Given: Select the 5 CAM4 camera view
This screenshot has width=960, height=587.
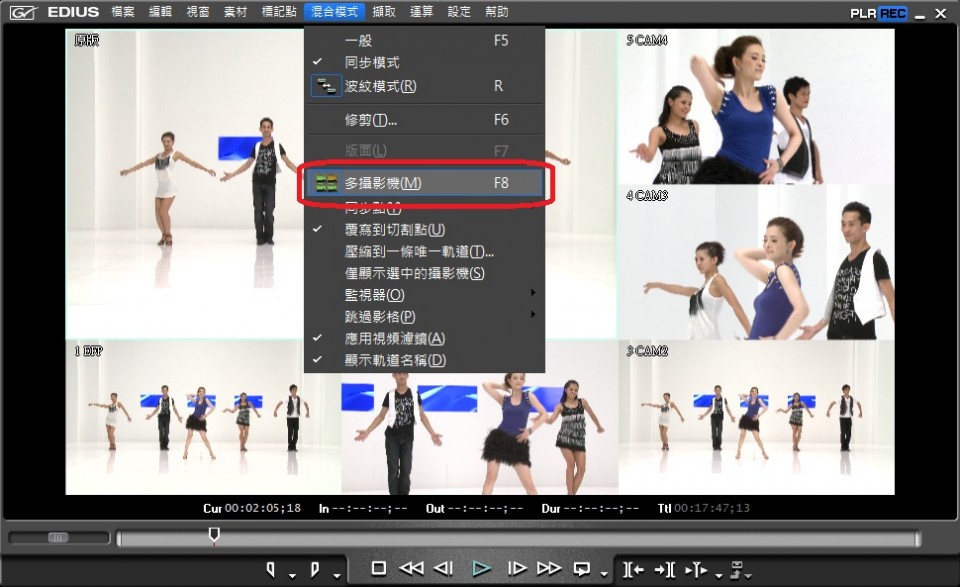Looking at the screenshot, I should pyautogui.click(x=756, y=107).
